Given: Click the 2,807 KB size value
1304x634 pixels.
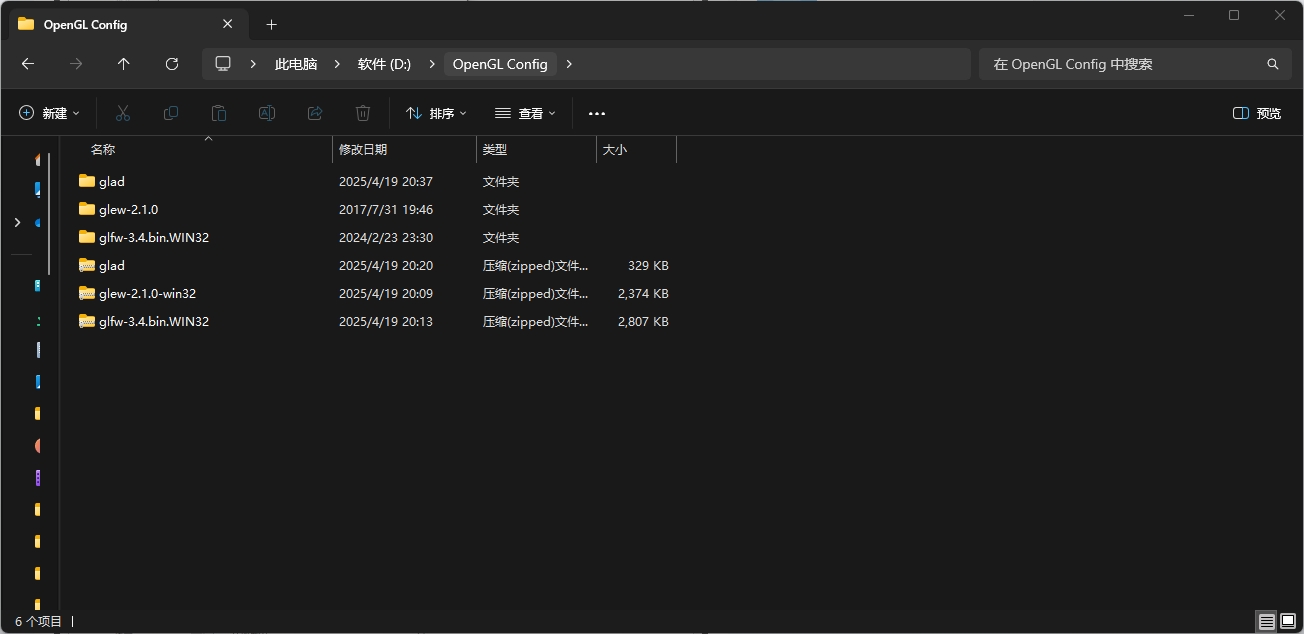Looking at the screenshot, I should (x=643, y=321).
